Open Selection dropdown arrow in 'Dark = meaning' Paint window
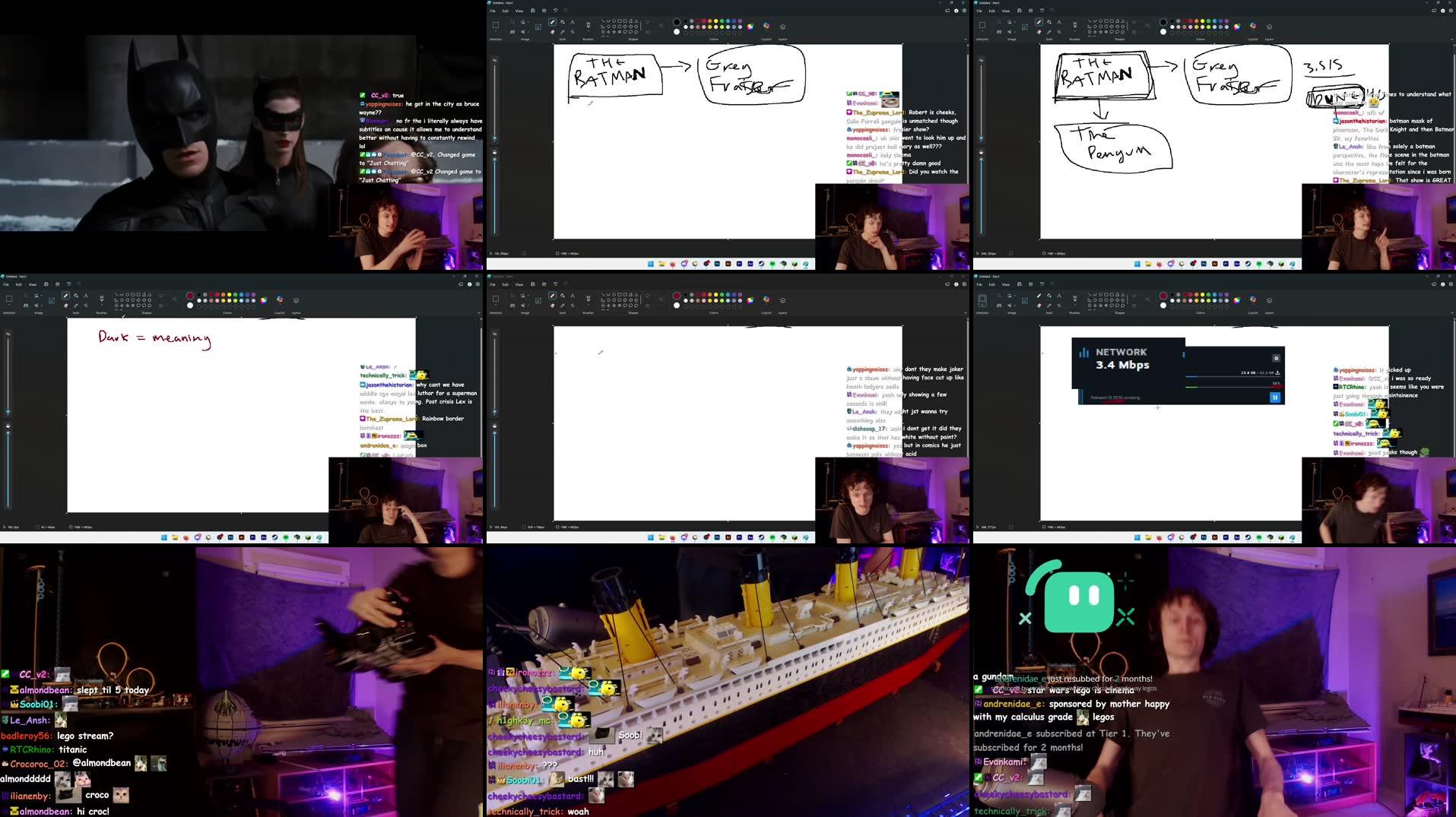 pos(9,305)
